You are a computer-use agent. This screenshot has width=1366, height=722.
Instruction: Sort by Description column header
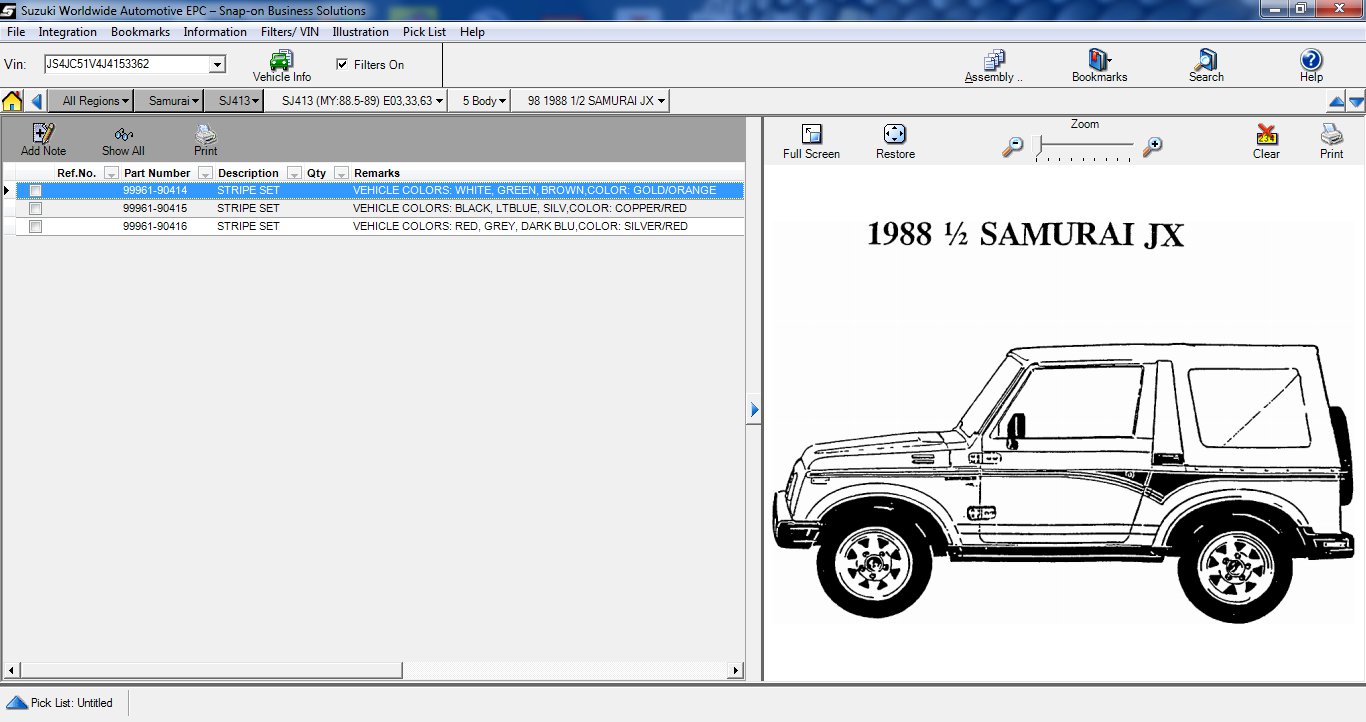click(248, 173)
